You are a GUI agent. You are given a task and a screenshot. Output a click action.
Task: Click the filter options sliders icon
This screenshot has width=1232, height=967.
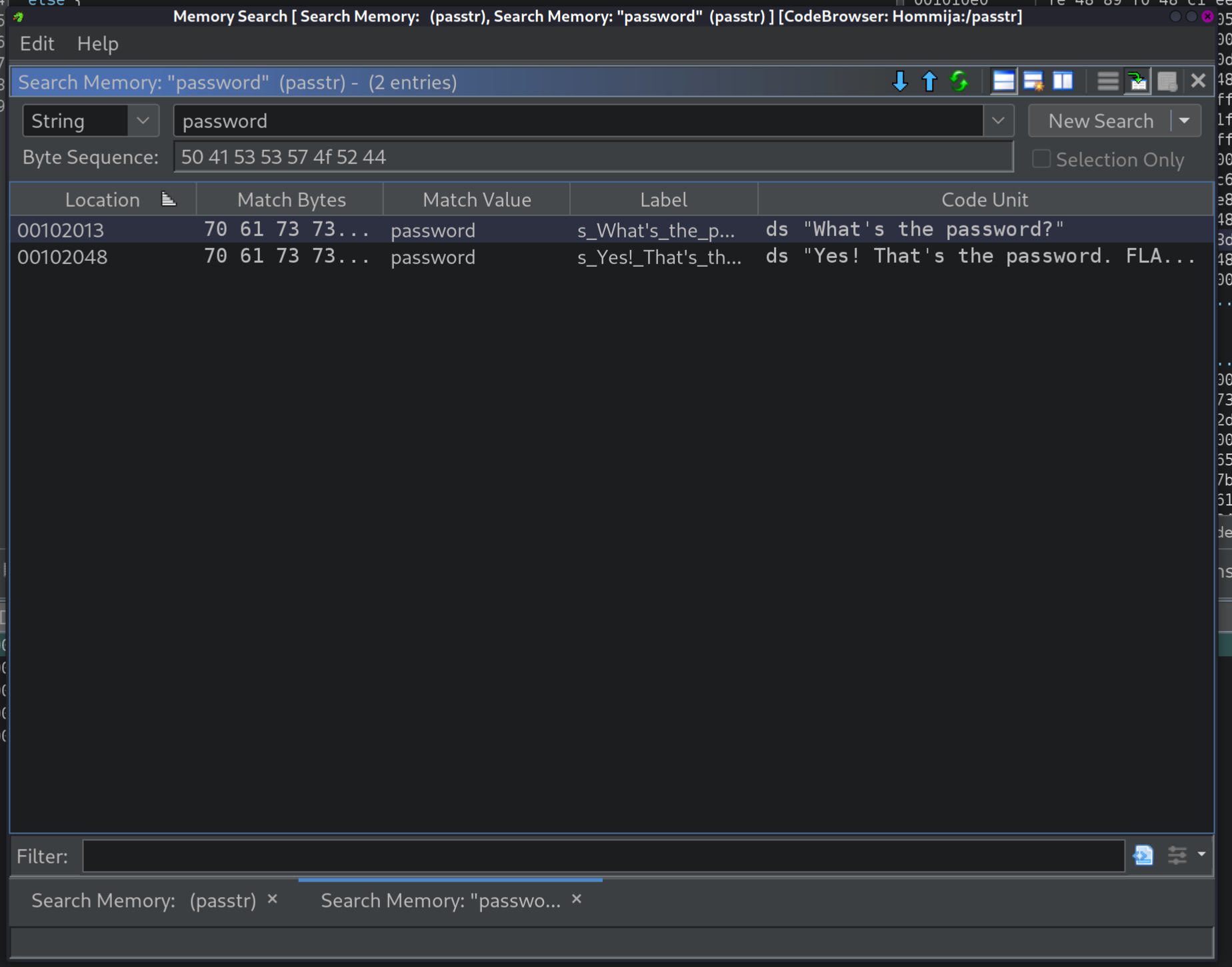(x=1177, y=855)
